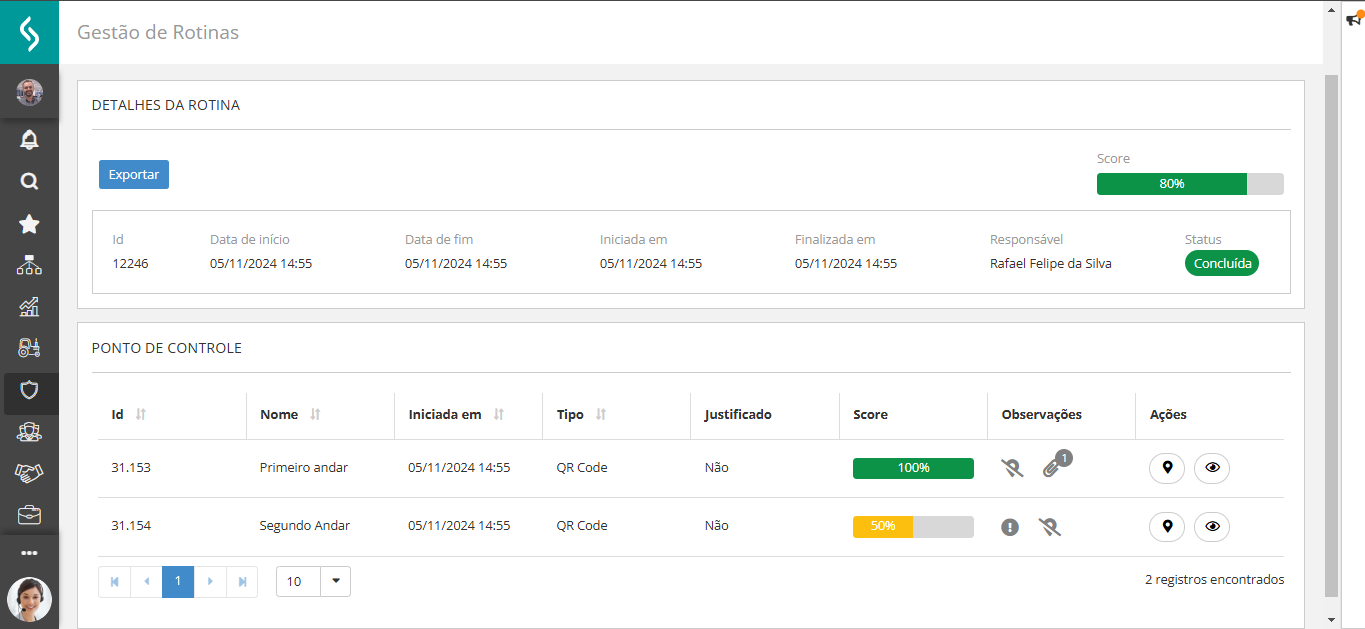Expand more sidebar items with ellipsis
Screen dimensions: 1365x629
point(29,553)
